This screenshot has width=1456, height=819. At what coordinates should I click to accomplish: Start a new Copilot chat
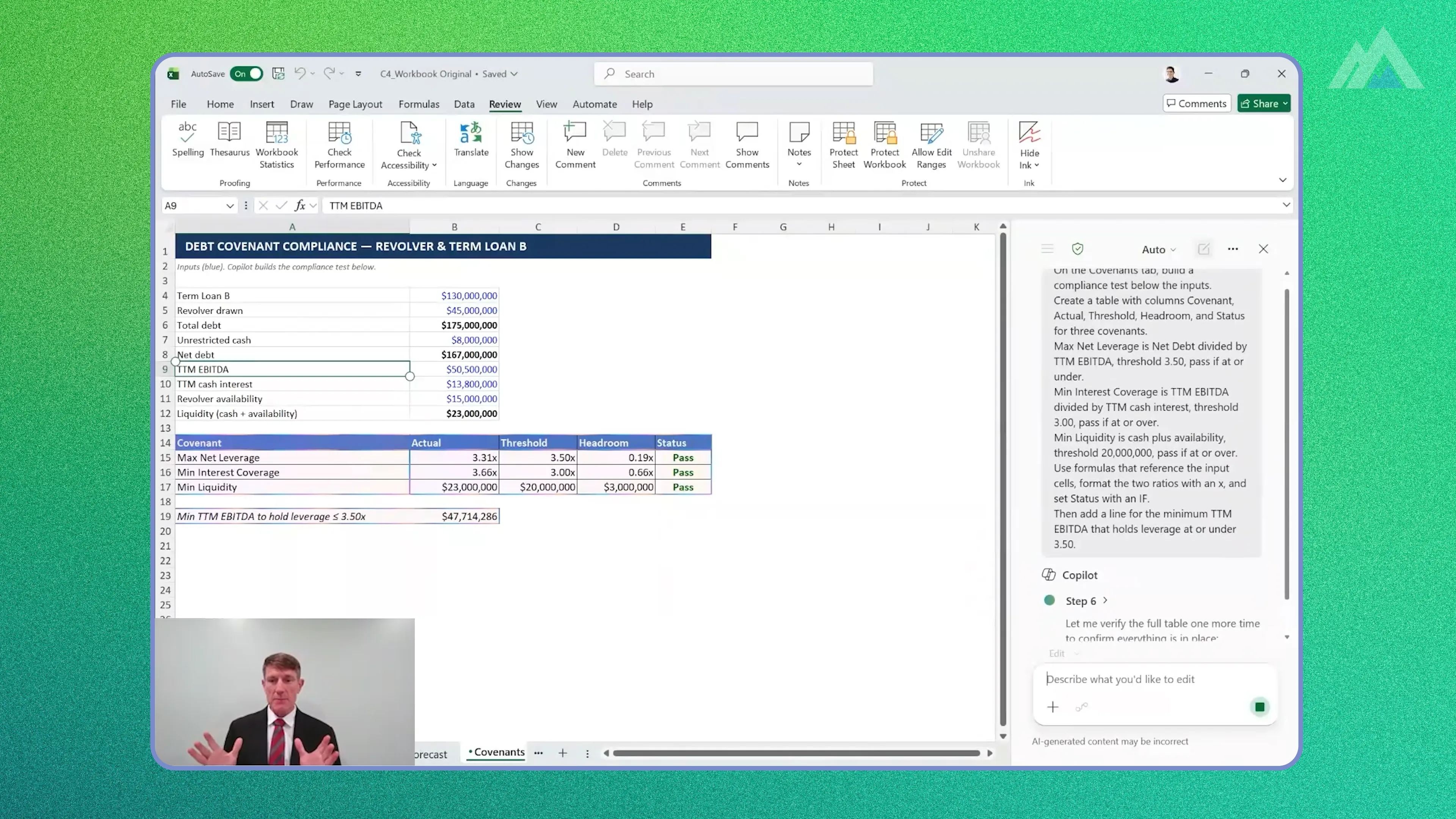(x=1203, y=249)
